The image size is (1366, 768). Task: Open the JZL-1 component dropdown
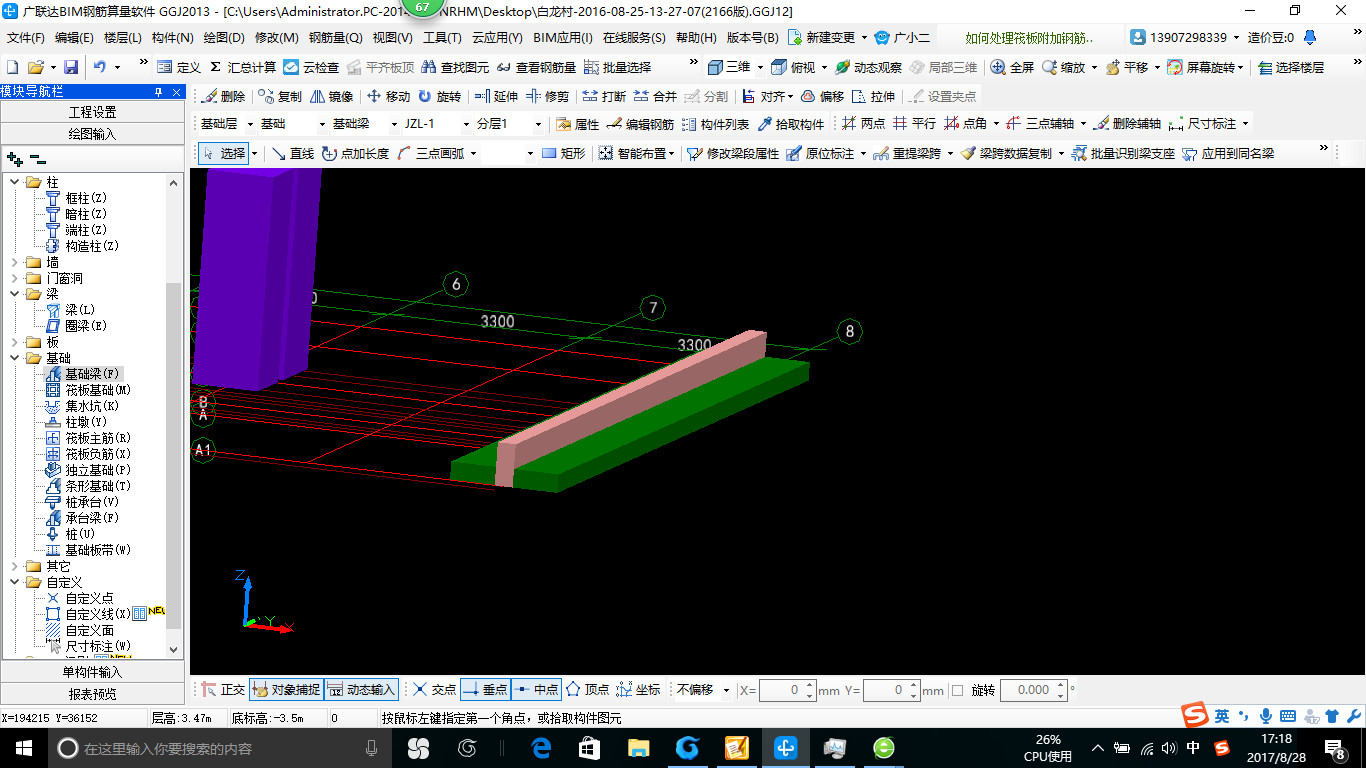pyautogui.click(x=465, y=125)
